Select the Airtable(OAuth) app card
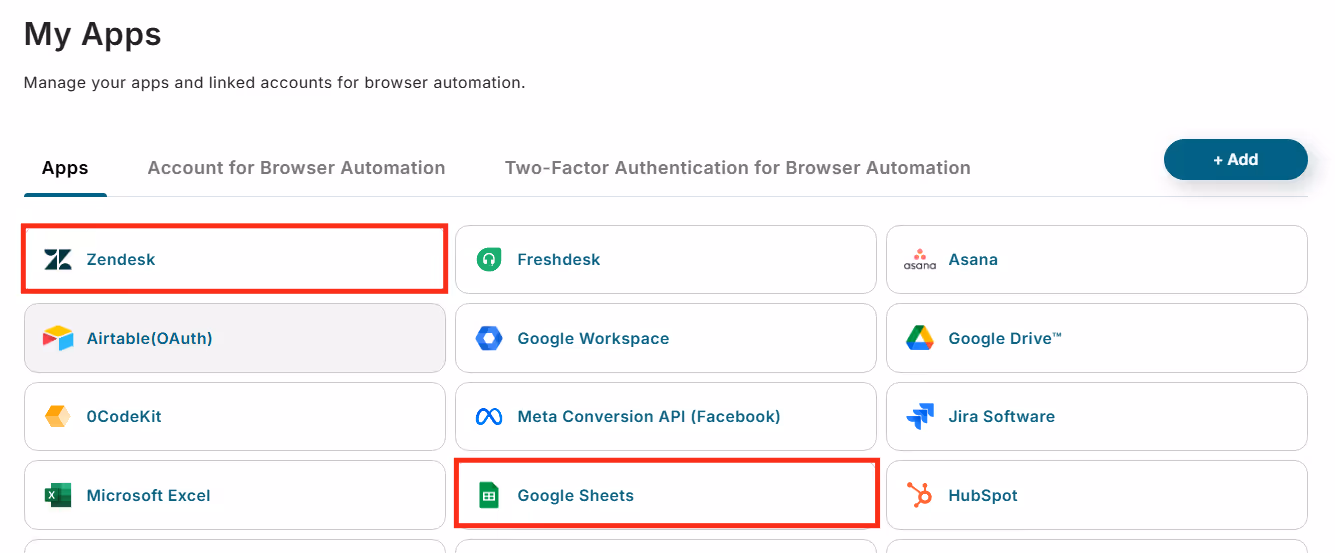 (235, 338)
